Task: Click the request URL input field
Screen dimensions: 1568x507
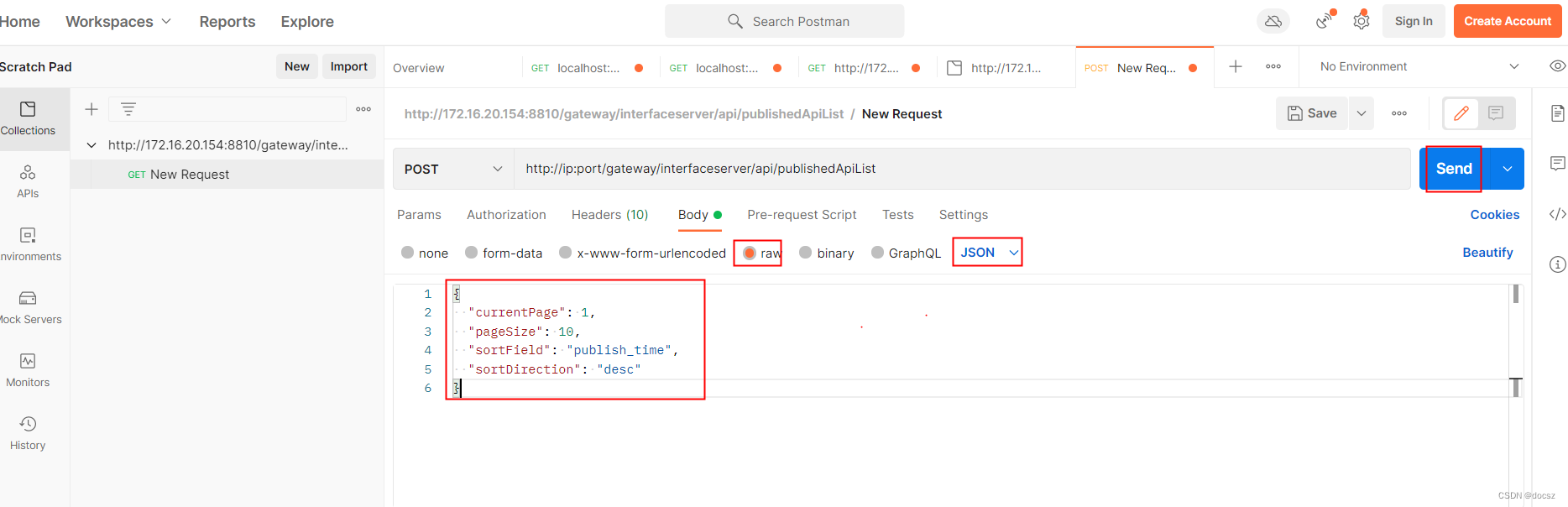Action: [x=962, y=169]
